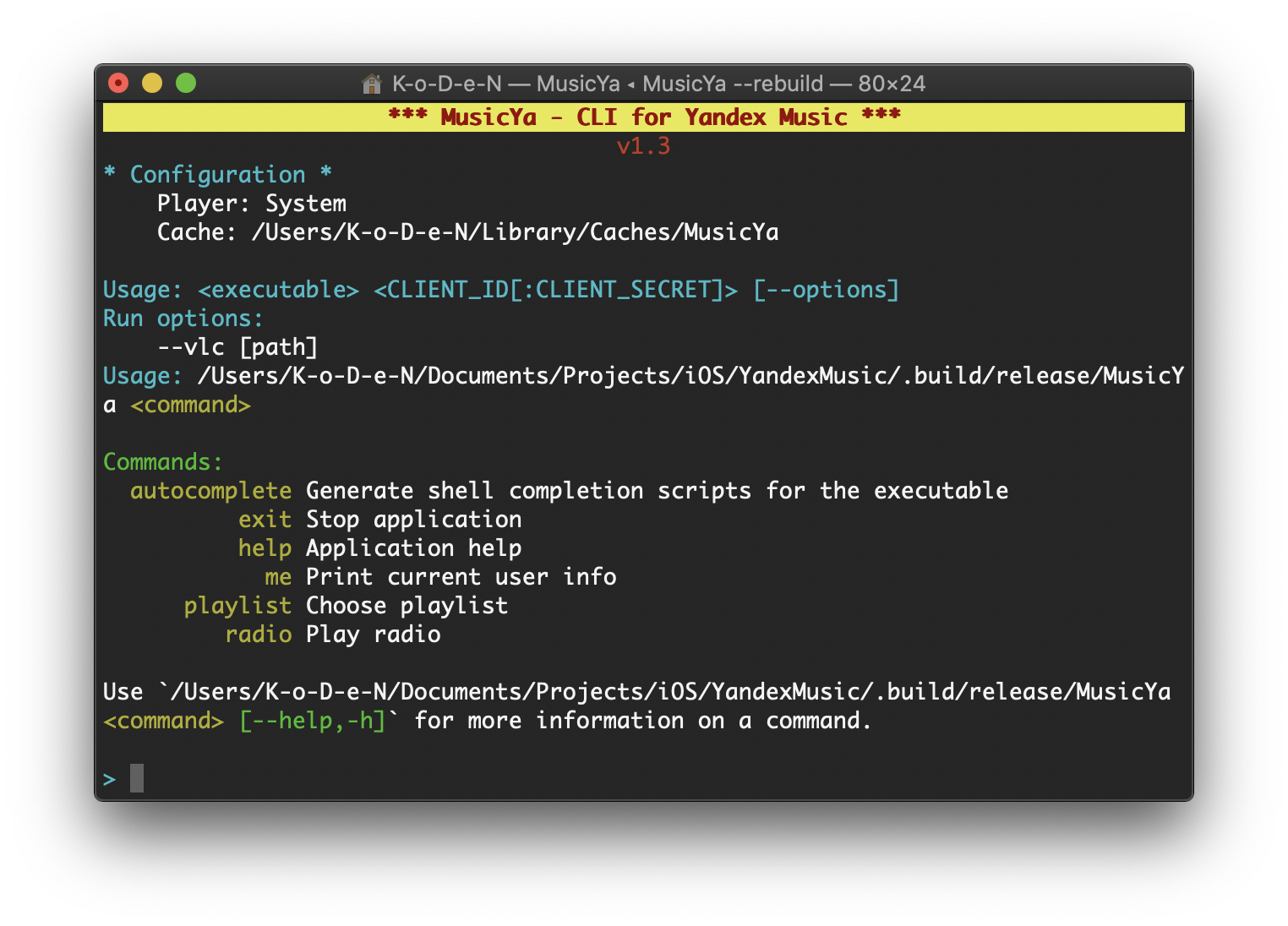Click the Cache path line
Screen dimensions: 1288x926
468,232
